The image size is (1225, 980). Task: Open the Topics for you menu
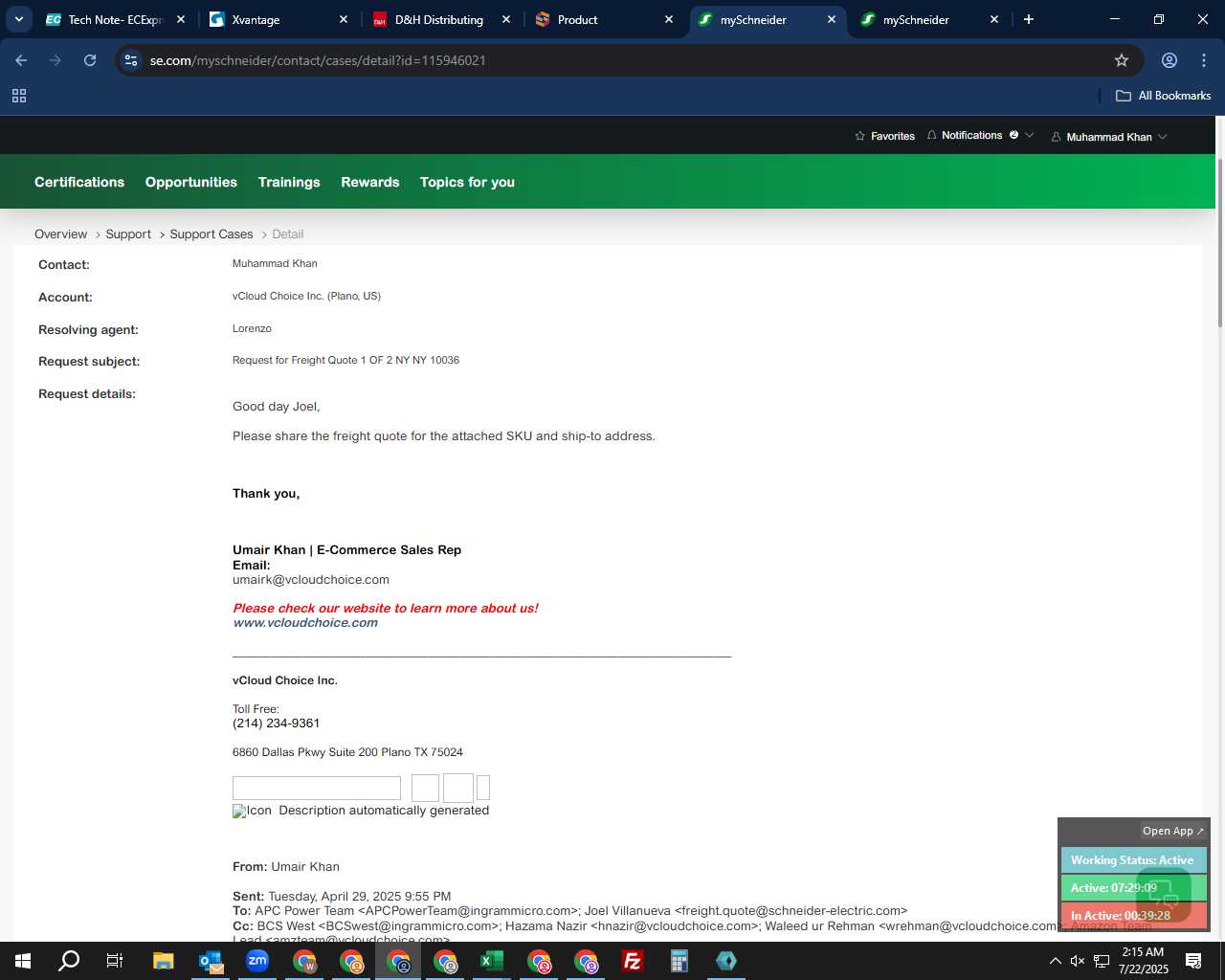(467, 182)
